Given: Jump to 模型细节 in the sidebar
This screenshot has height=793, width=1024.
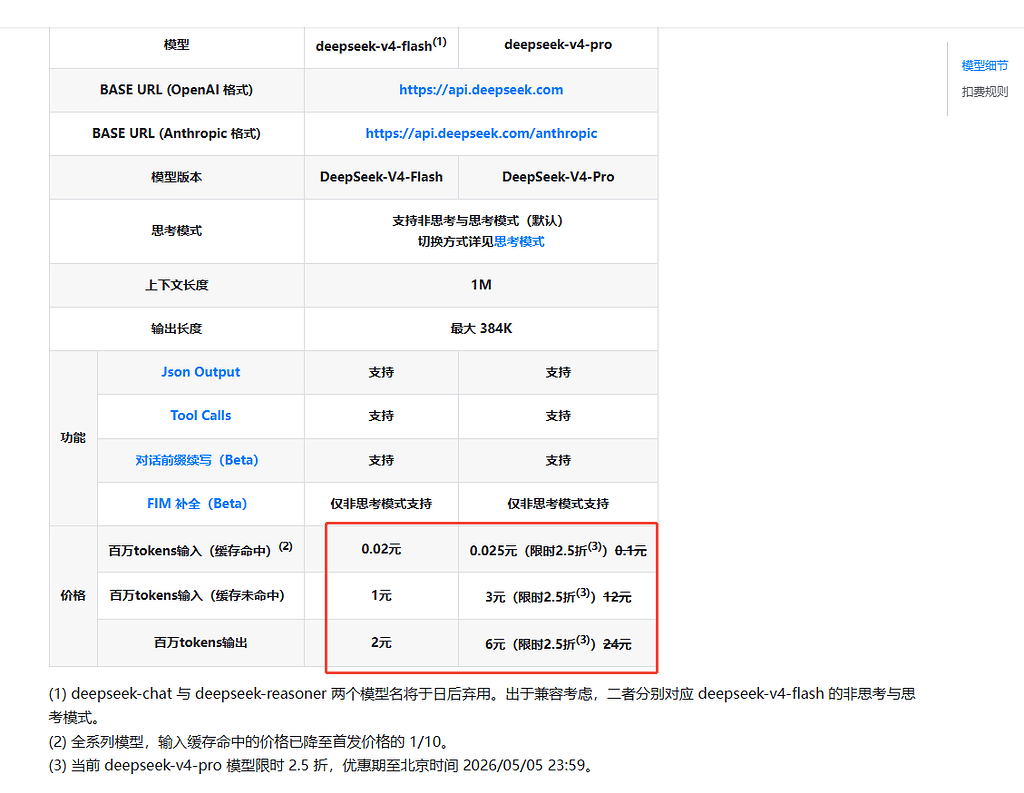Looking at the screenshot, I should click(985, 65).
